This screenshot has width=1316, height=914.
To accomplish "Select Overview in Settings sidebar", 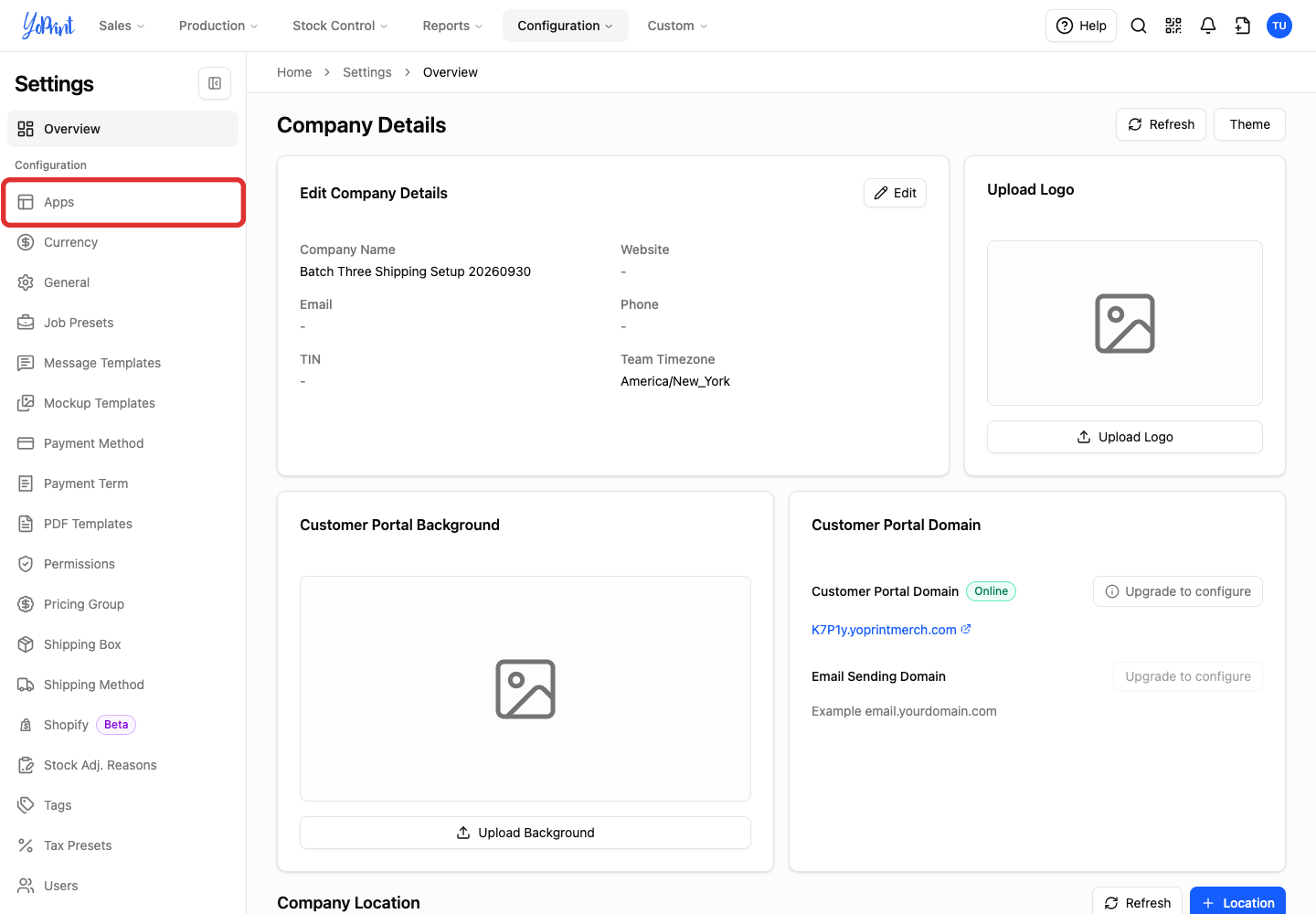I will pyautogui.click(x=122, y=129).
